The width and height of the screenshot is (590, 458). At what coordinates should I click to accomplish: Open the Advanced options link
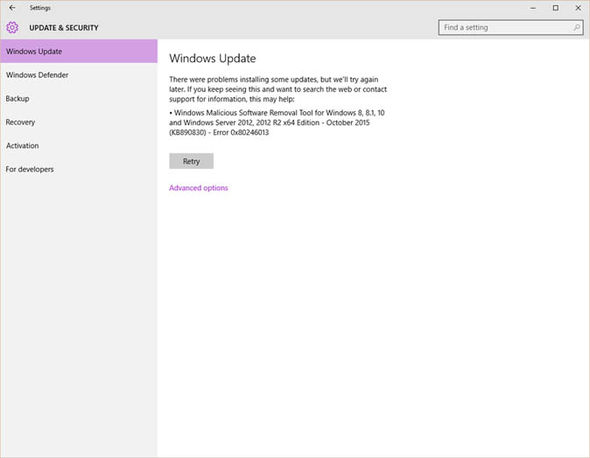(x=198, y=188)
